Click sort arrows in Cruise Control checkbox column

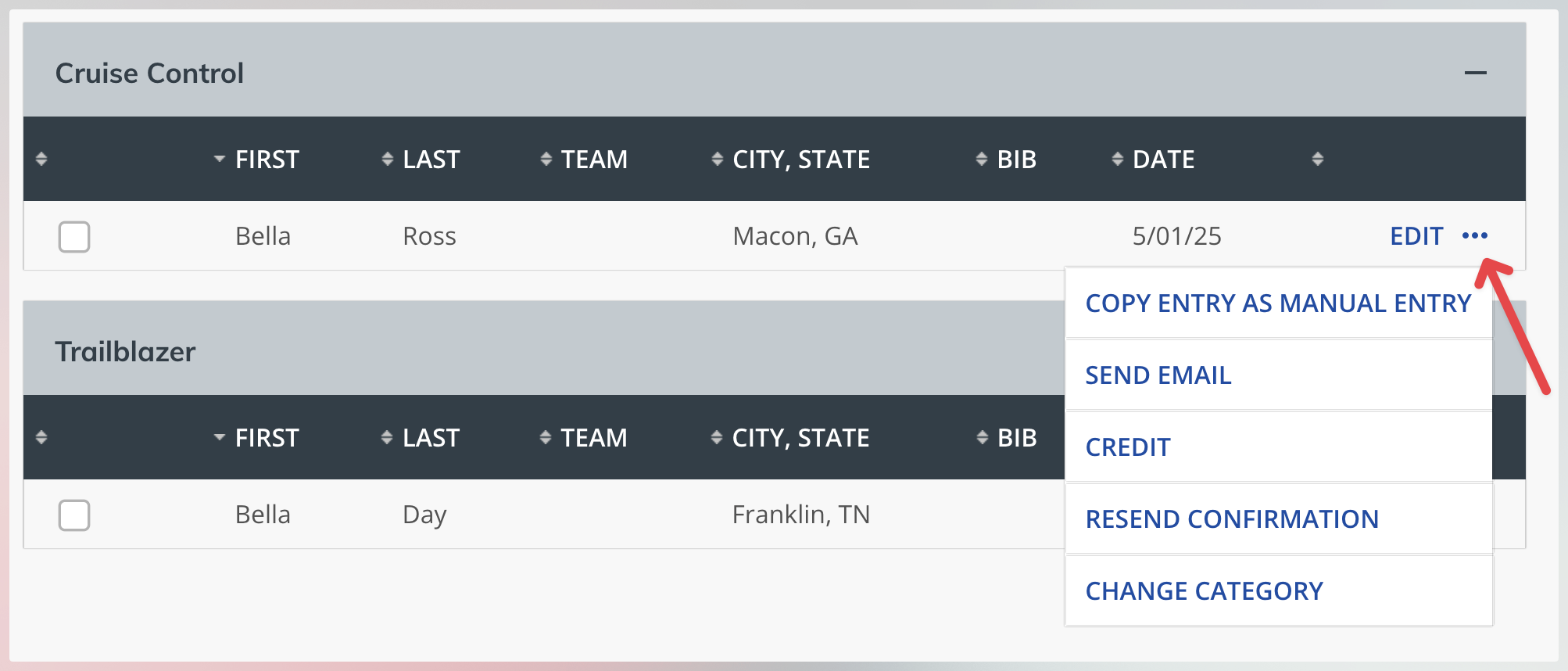42,160
